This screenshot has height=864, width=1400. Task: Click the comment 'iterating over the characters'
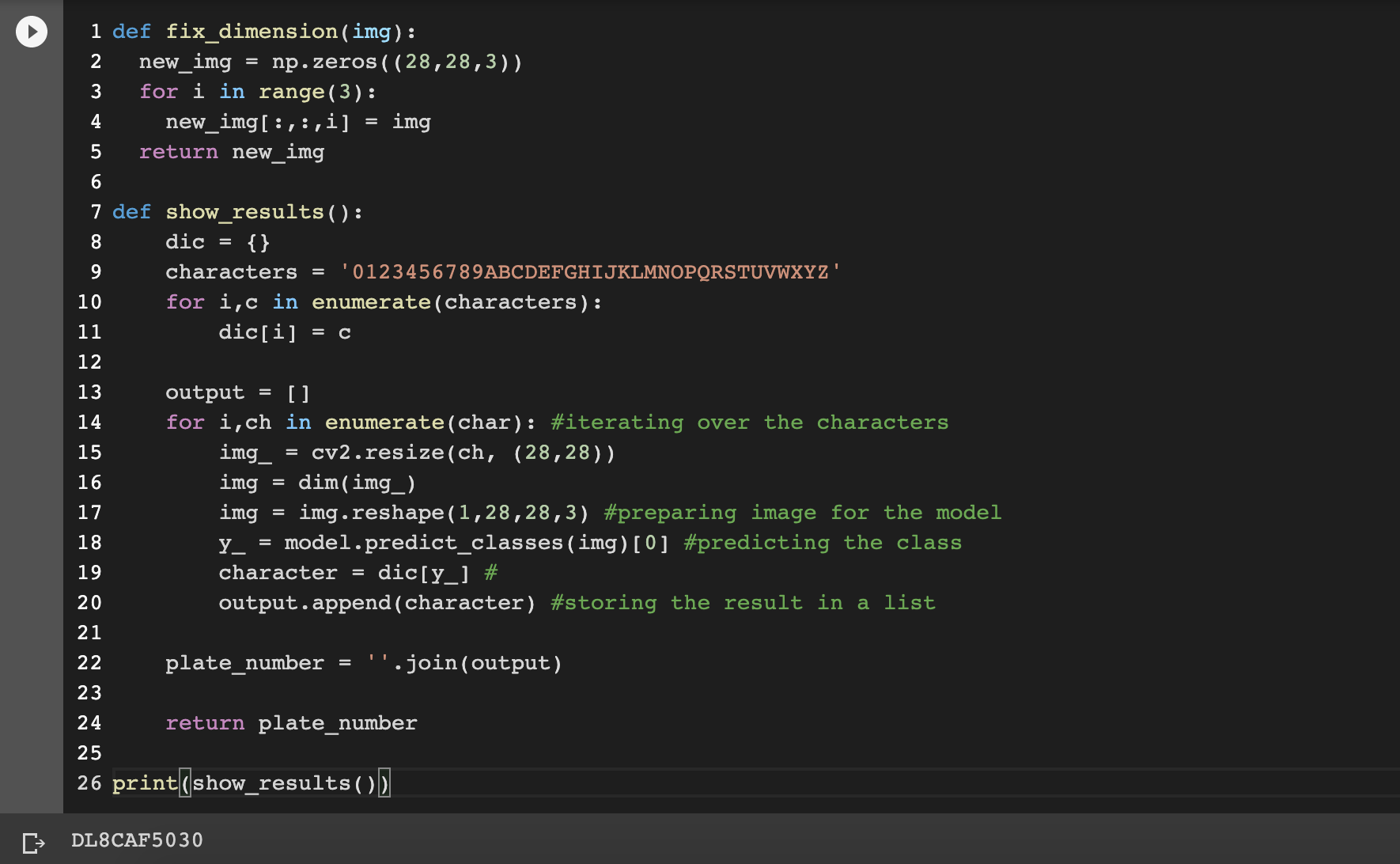pyautogui.click(x=750, y=423)
